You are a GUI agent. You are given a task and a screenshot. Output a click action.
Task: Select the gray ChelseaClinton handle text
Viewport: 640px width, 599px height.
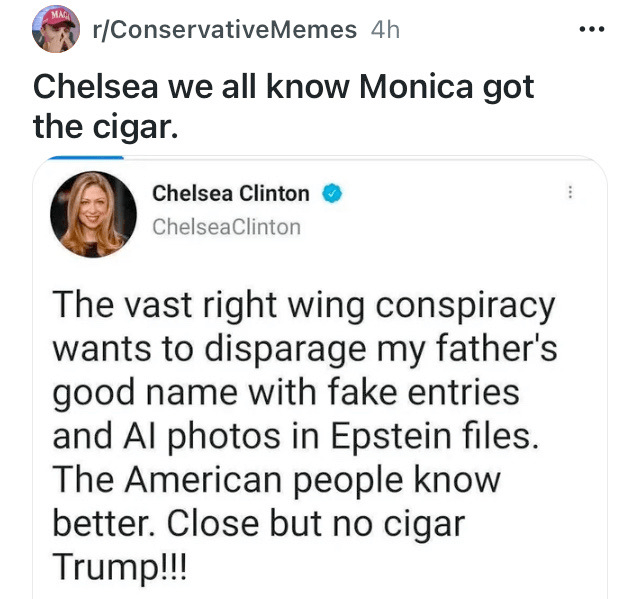coord(227,227)
